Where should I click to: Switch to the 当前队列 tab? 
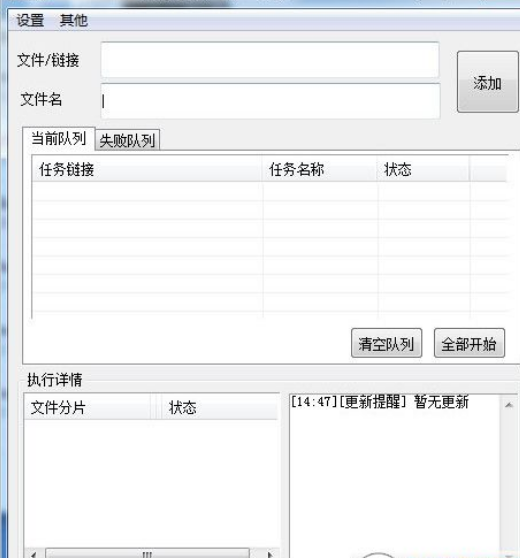(x=59, y=138)
